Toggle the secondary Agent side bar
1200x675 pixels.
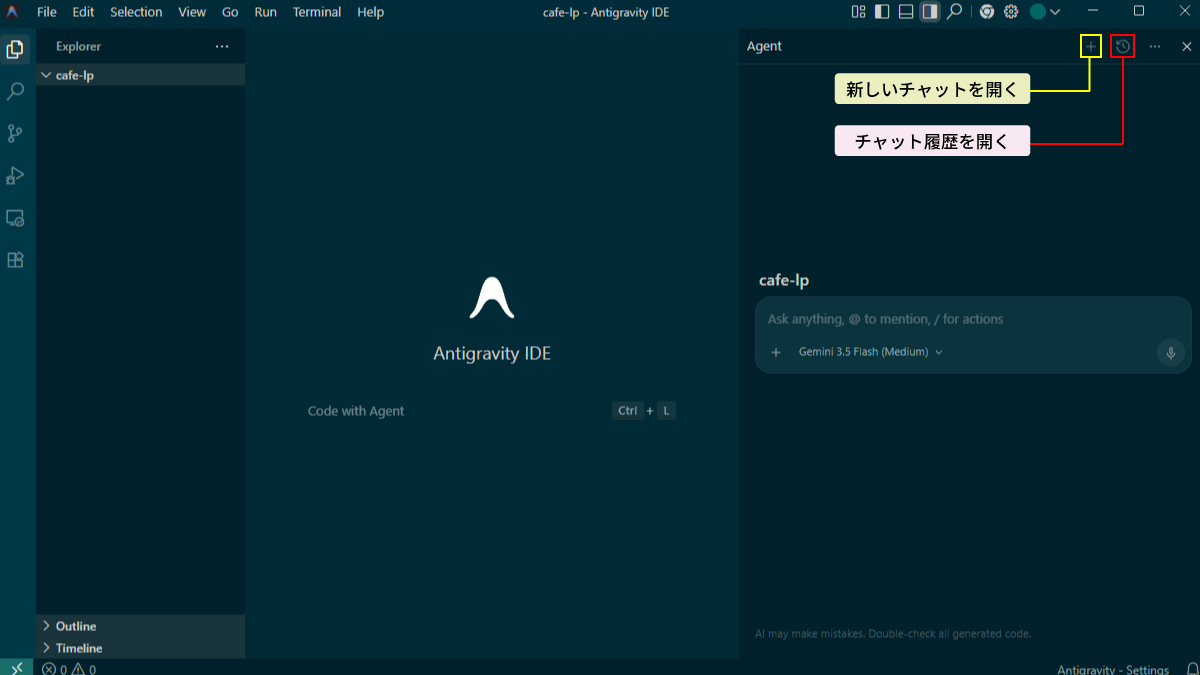click(930, 12)
